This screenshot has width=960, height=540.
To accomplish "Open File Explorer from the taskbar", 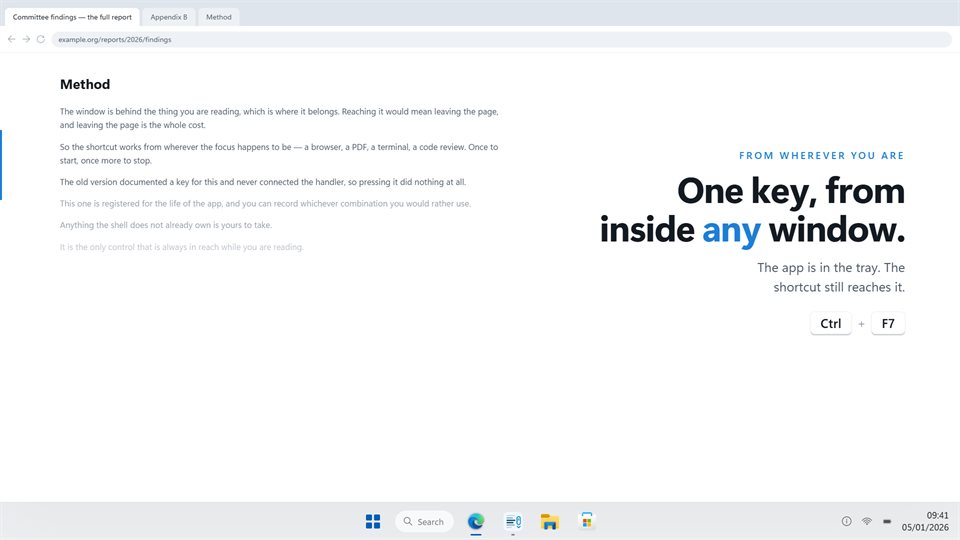I will (550, 521).
